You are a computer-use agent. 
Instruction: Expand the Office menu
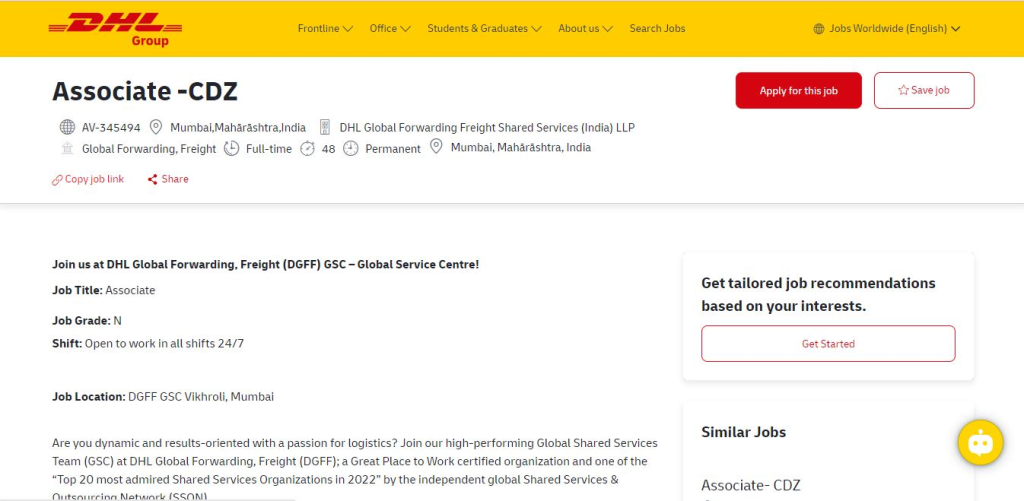tap(390, 29)
